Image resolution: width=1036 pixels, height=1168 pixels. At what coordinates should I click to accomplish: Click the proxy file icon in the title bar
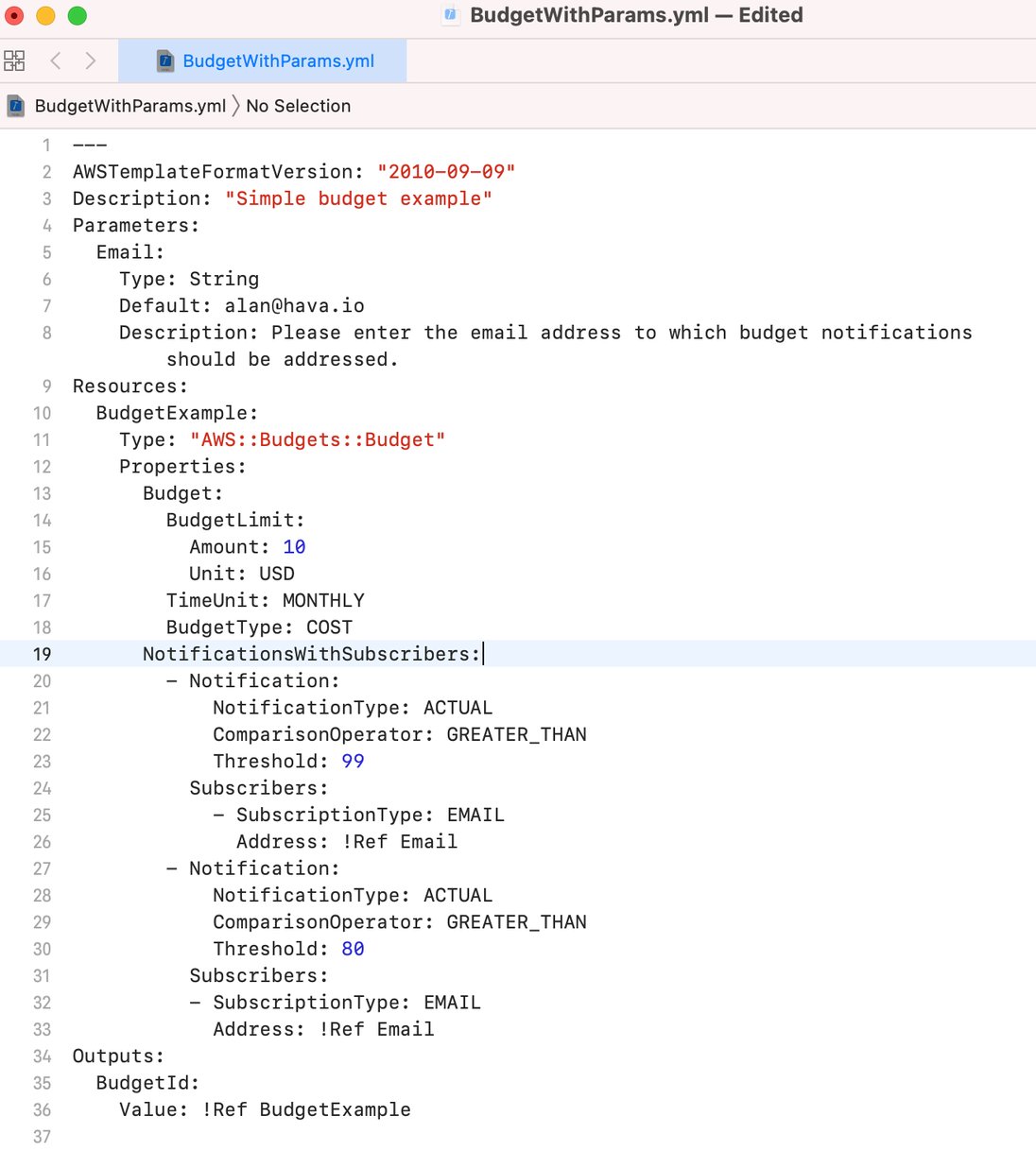[x=449, y=15]
